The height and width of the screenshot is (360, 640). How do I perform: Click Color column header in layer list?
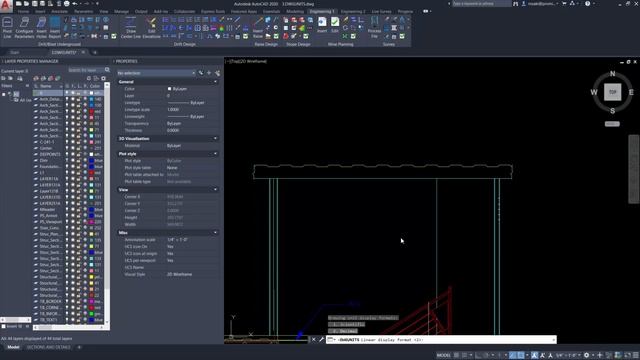click(96, 86)
